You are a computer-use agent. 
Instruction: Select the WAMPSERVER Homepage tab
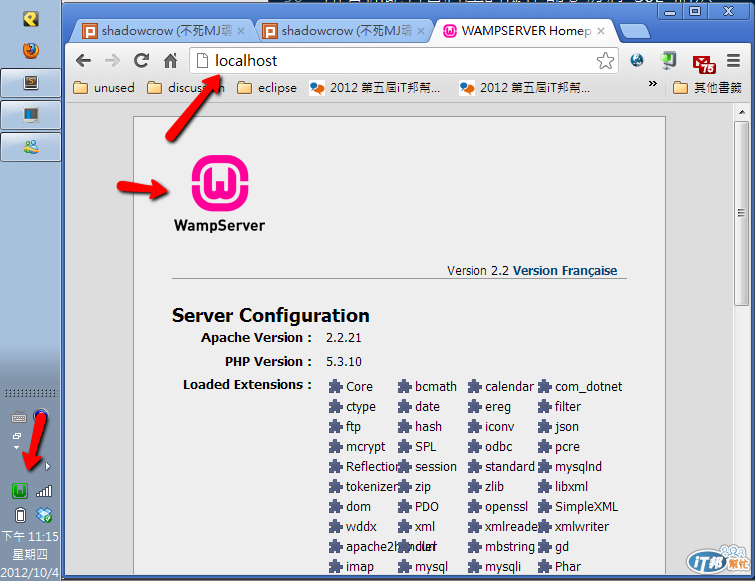(x=524, y=31)
